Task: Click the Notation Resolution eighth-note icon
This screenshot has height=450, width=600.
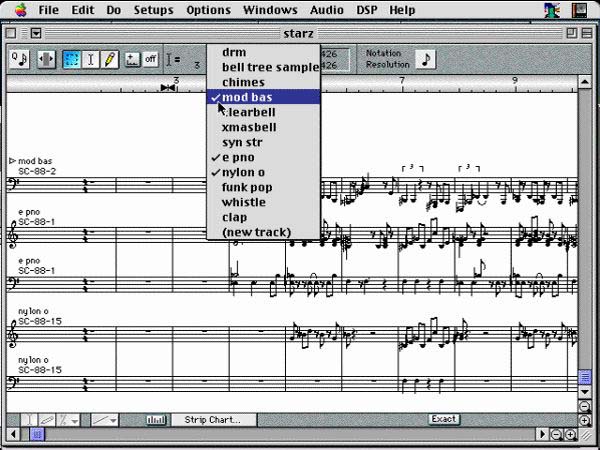Action: pyautogui.click(x=425, y=59)
